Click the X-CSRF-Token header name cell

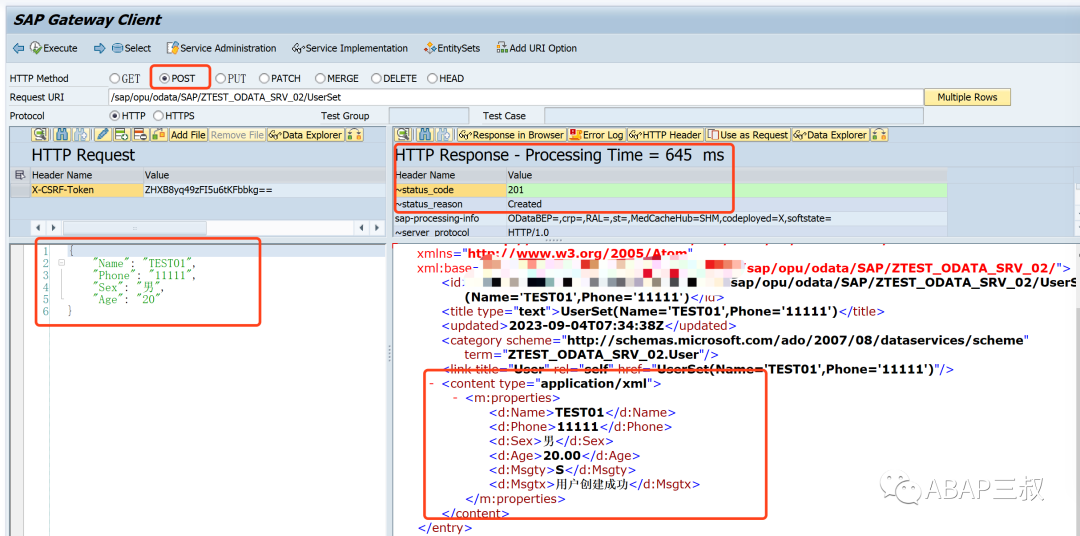(86, 189)
